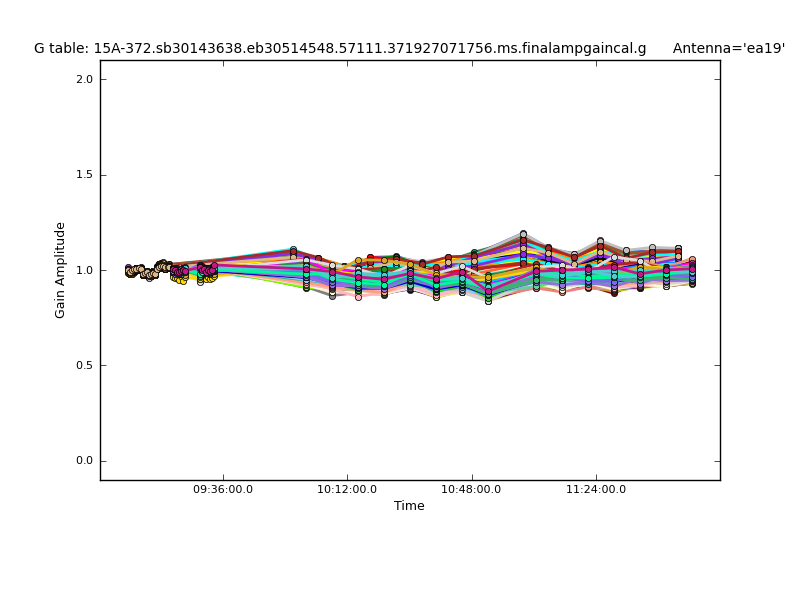This screenshot has height=600, width=800.
Task: Click the 09:36:00.0 time tick label
Action: coord(223,489)
